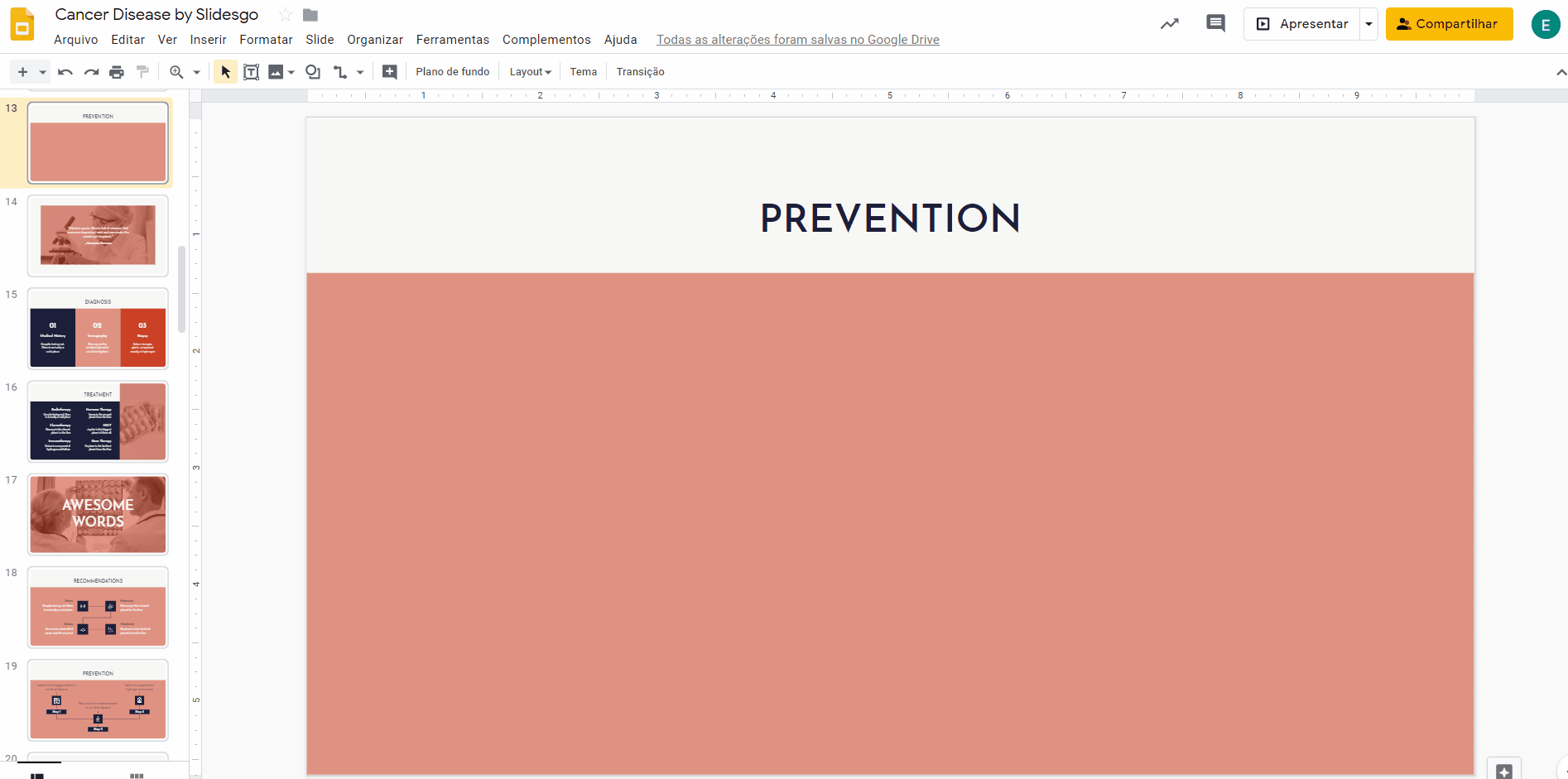Viewport: 1568px width, 779px height.
Task: Open the activity dashboard trend icon
Action: click(1169, 24)
